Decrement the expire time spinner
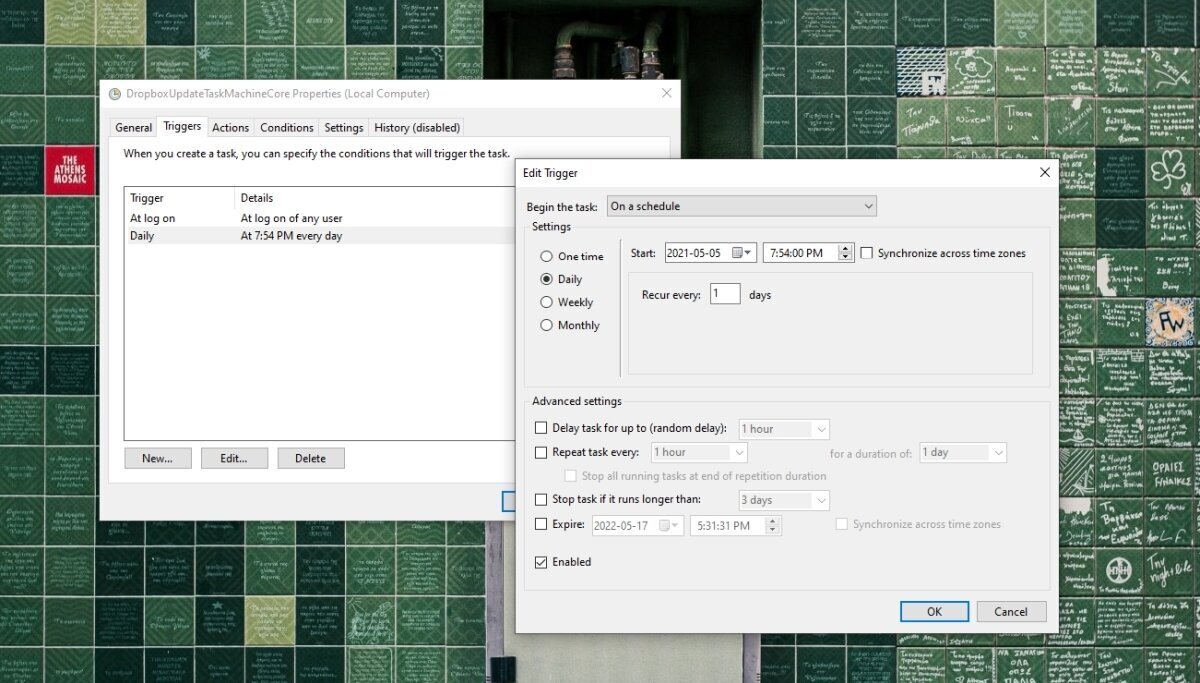The height and width of the screenshot is (683, 1200). [x=772, y=528]
